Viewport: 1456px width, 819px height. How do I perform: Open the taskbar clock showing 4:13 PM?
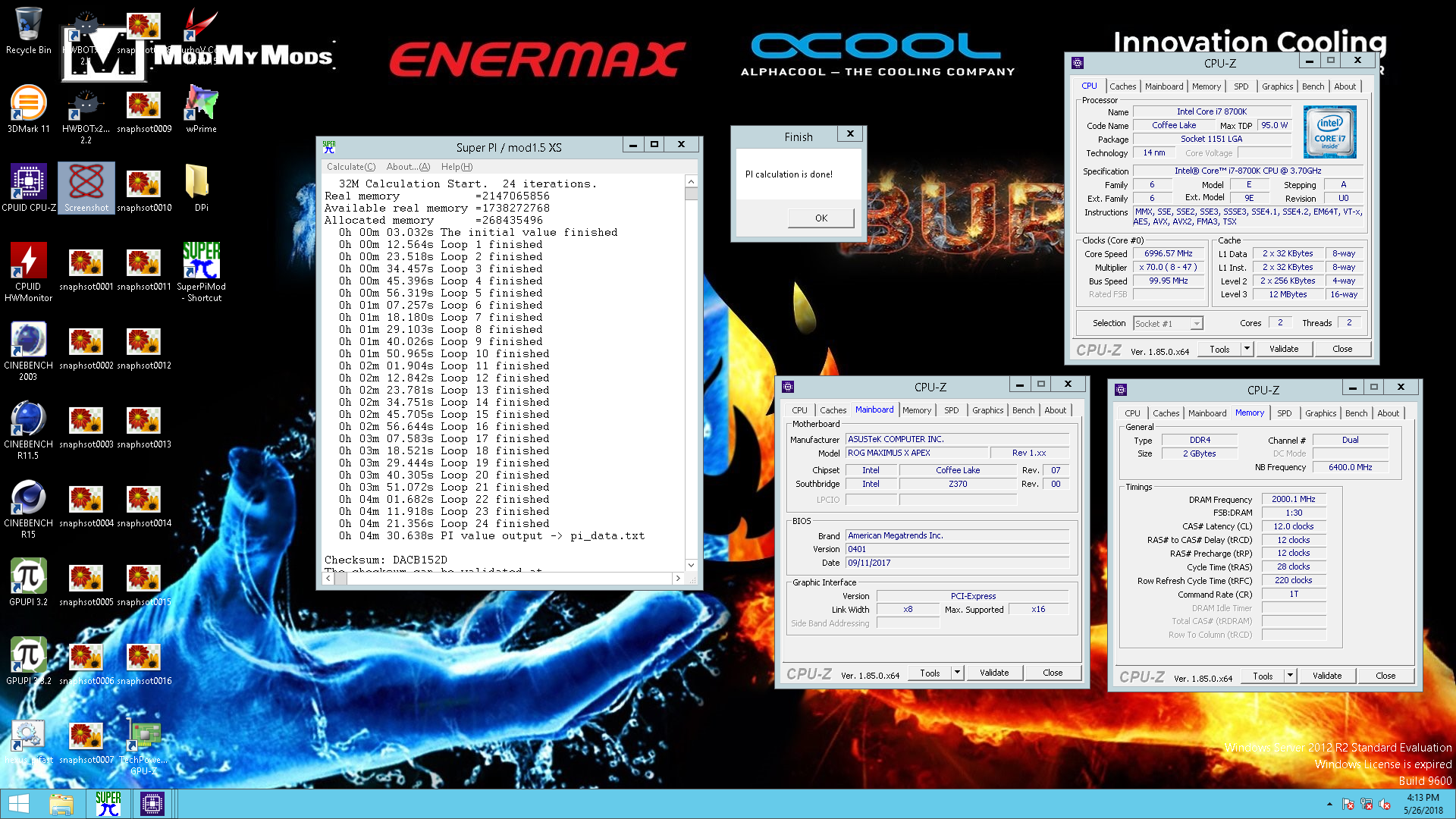click(1423, 804)
